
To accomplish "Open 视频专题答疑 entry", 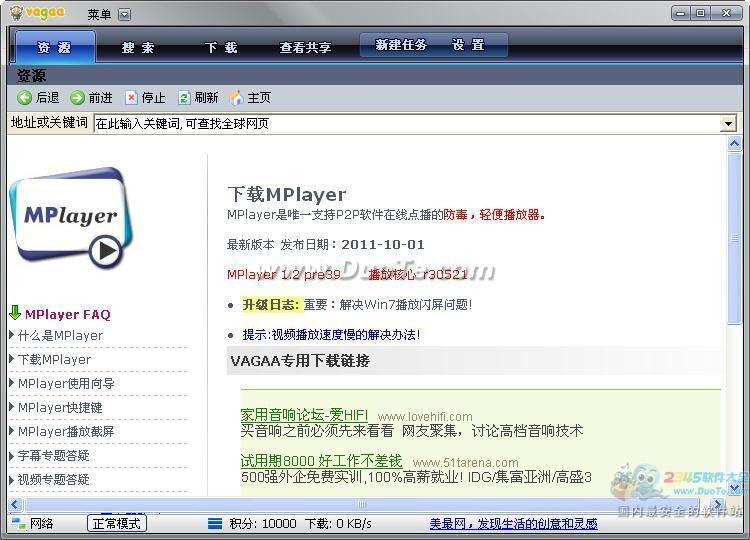I will click(54, 479).
